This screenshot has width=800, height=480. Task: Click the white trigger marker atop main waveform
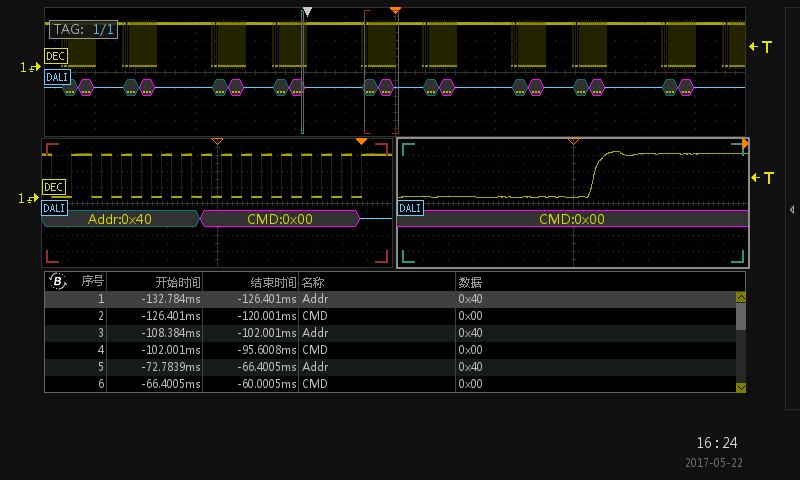(x=307, y=11)
